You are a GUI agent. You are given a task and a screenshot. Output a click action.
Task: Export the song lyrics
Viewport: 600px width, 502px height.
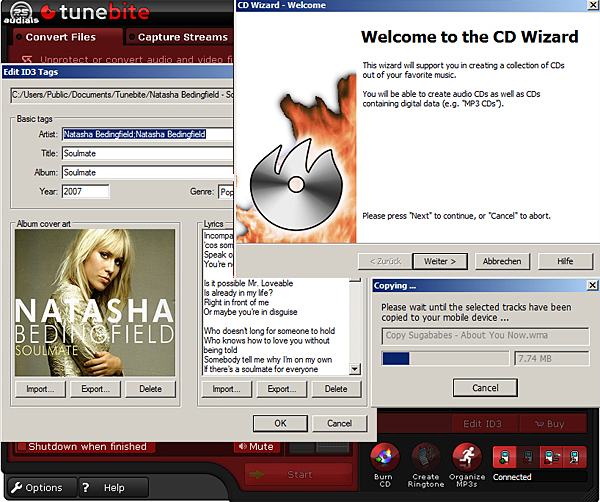(282, 389)
